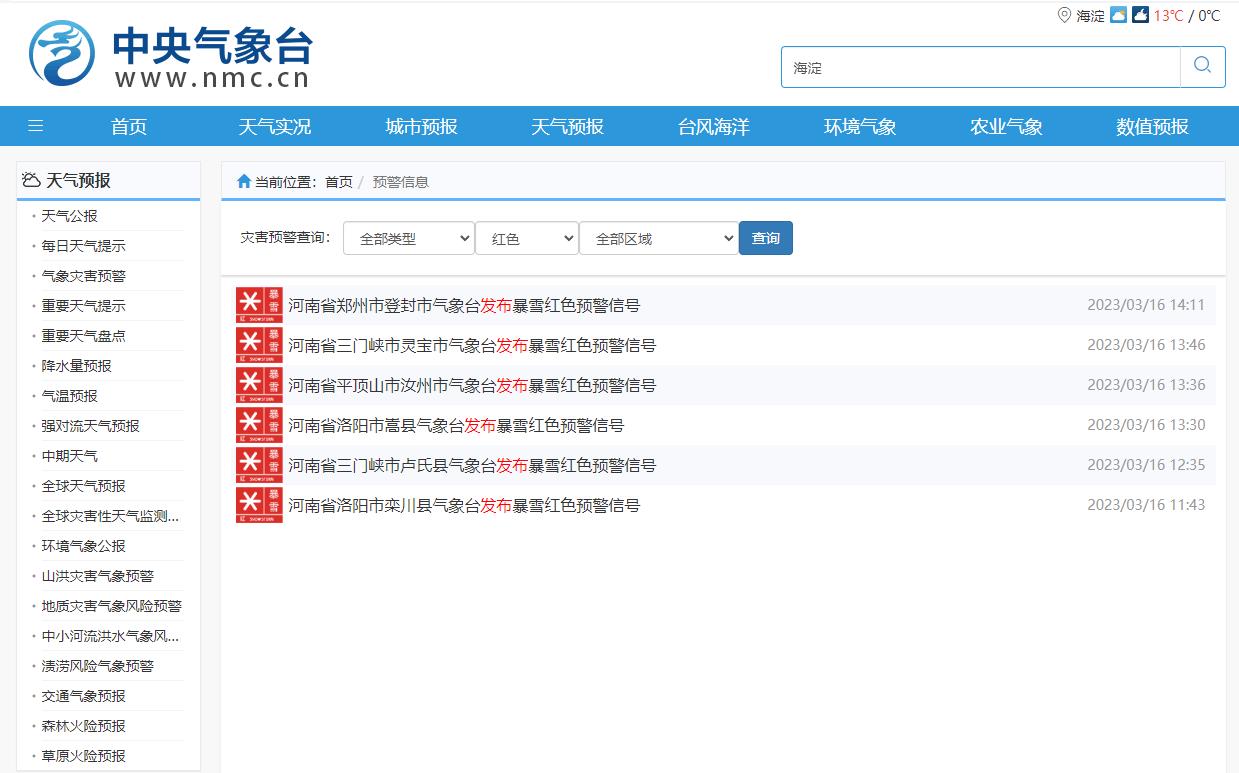
Task: Click the NMC dragon logo
Action: tap(62, 54)
